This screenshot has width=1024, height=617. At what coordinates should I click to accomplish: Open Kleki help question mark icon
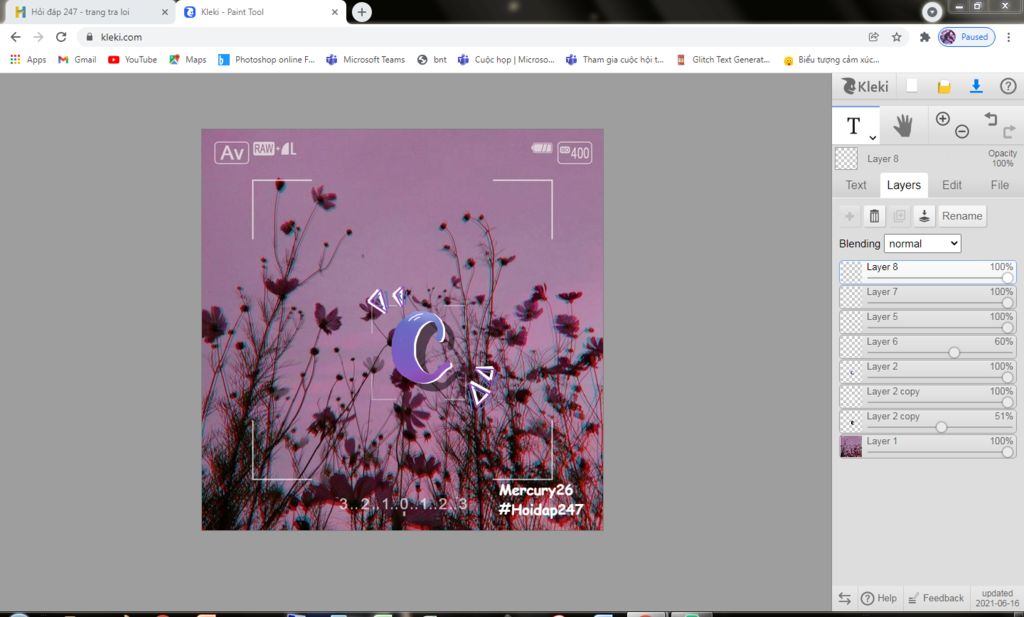pyautogui.click(x=1008, y=86)
